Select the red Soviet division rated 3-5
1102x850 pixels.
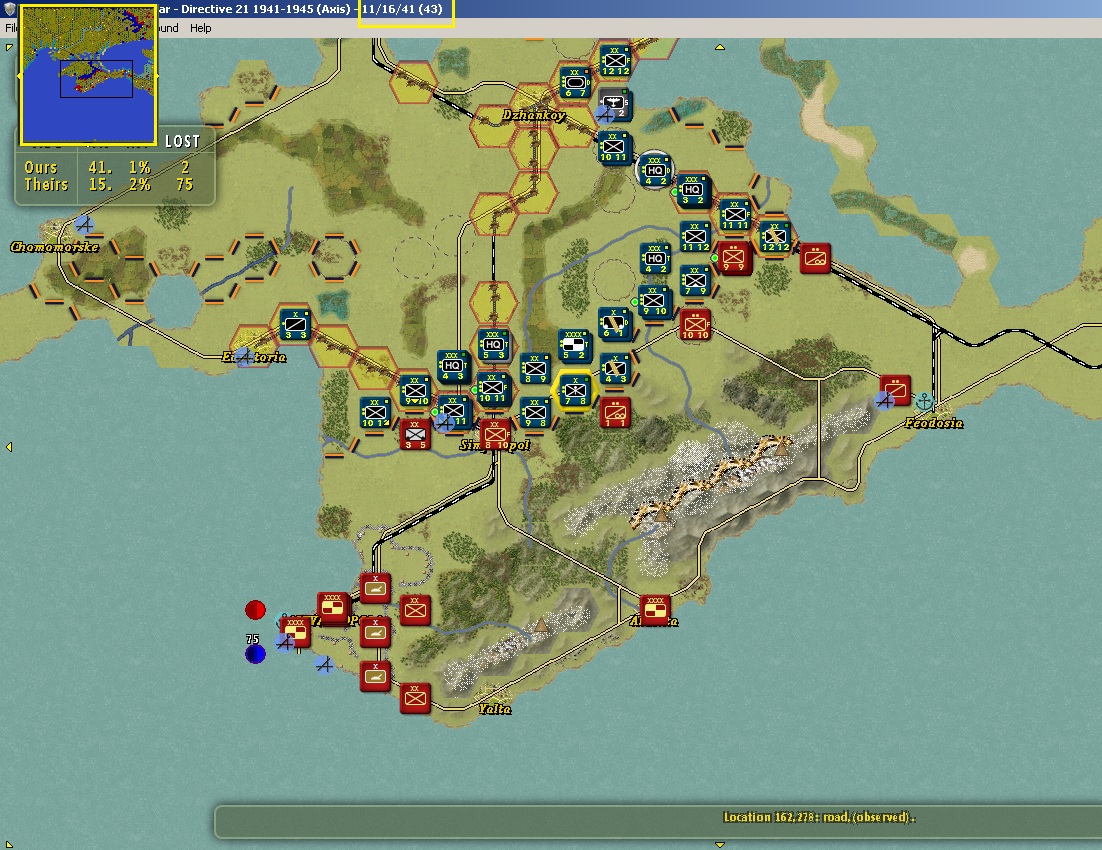pos(415,434)
